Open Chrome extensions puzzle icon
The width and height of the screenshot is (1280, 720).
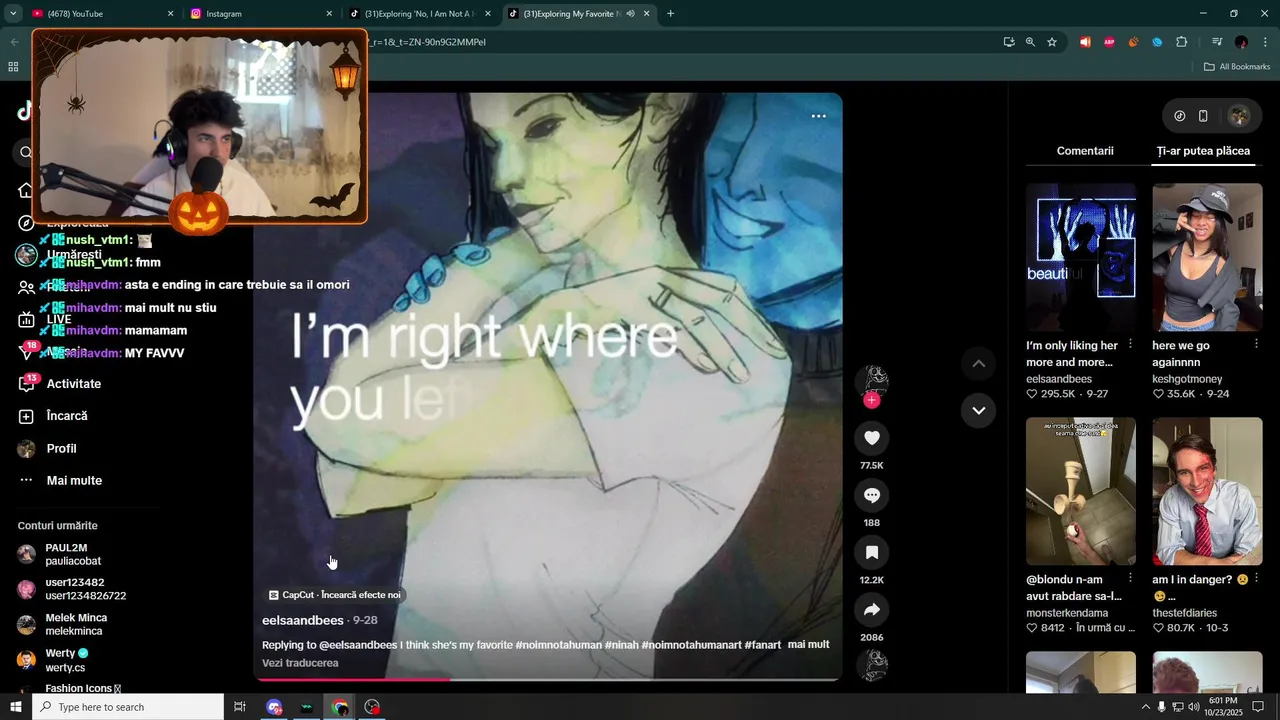pos(1182,42)
